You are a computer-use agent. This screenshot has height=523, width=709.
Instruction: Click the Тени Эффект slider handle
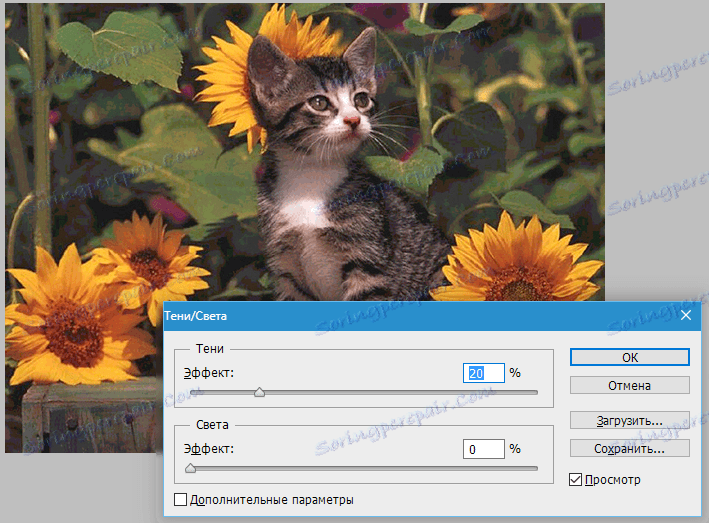pyautogui.click(x=259, y=392)
